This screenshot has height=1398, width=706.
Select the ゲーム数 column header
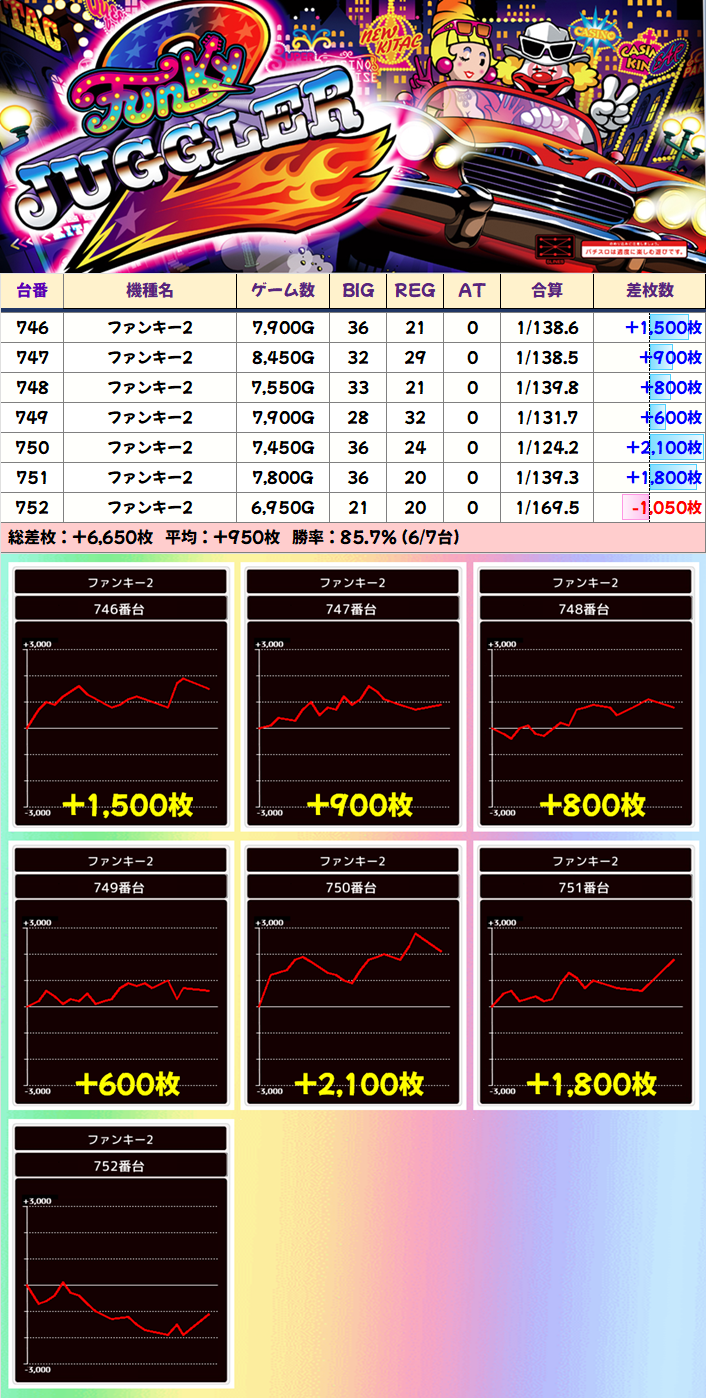pos(283,291)
